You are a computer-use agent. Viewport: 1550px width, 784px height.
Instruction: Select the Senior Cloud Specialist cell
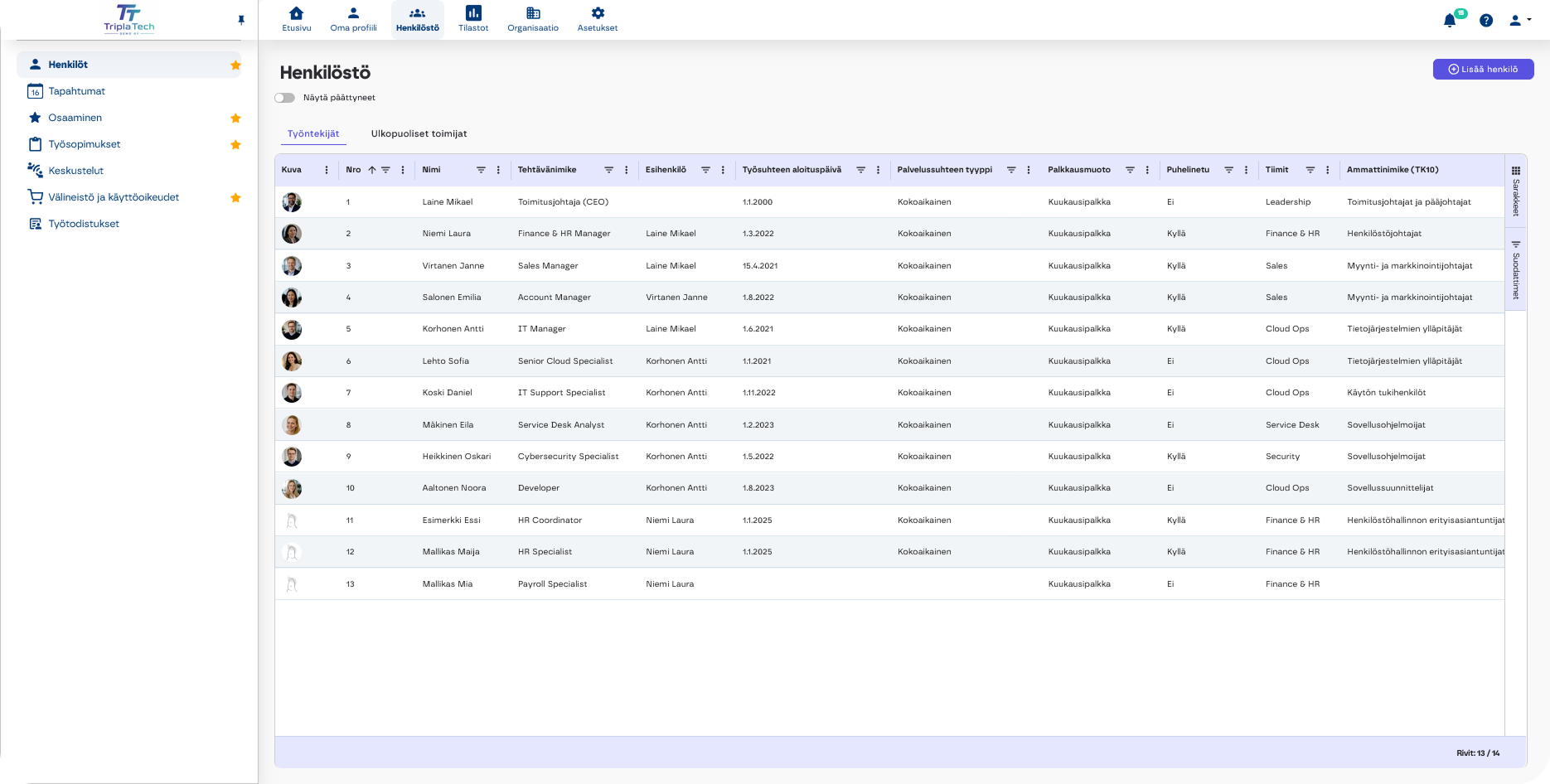pos(565,361)
